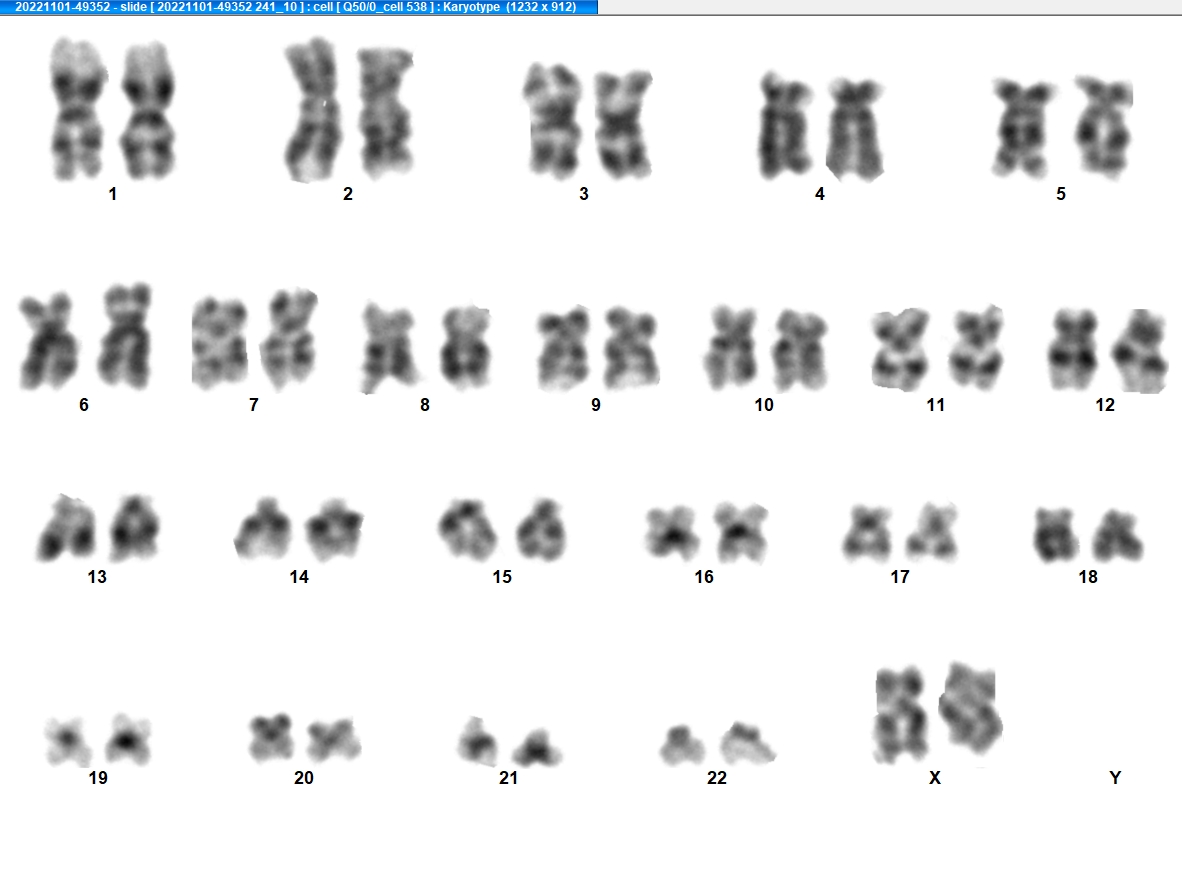Pick the left chromosome 22 homolog
This screenshot has height=892, width=1182.
(x=682, y=744)
